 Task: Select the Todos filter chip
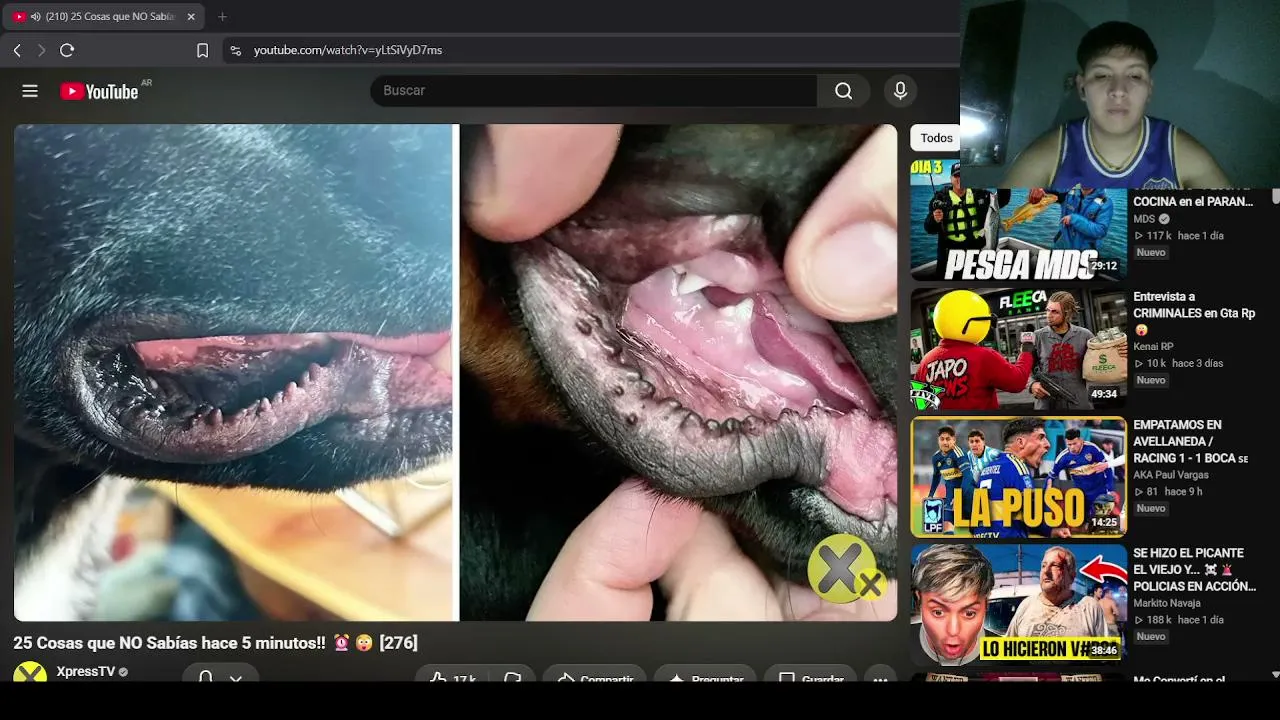936,138
